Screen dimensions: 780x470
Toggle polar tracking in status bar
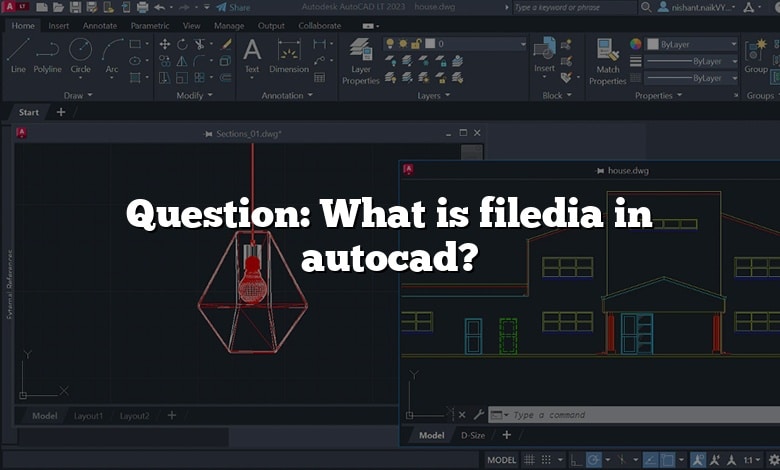[593, 460]
